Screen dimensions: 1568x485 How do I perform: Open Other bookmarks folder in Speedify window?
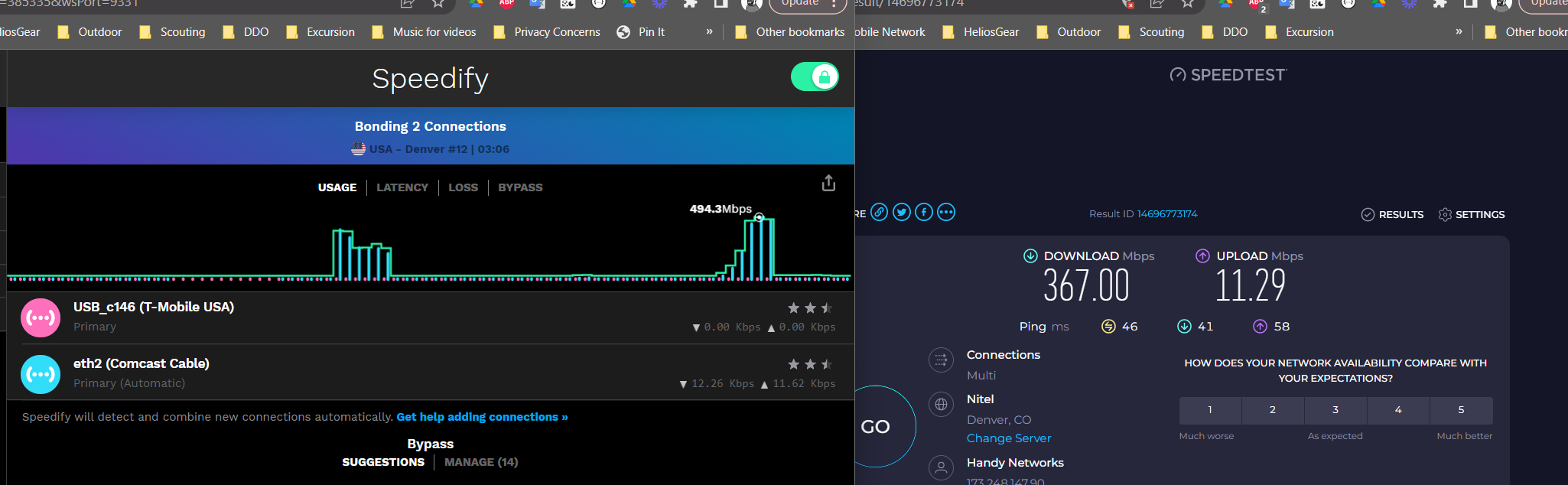789,32
